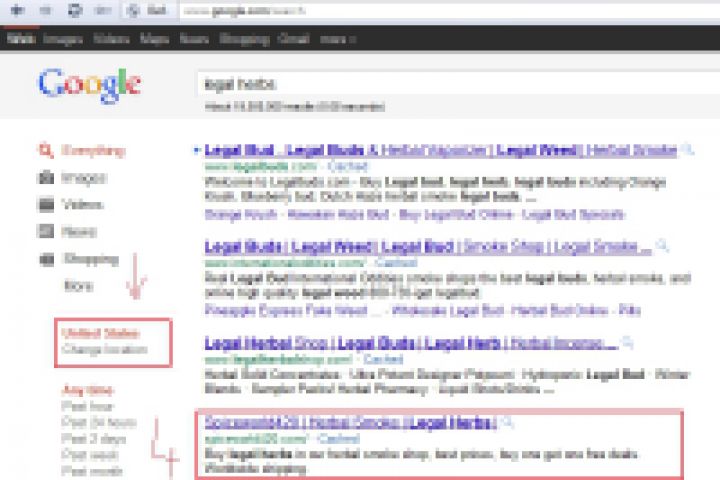
Task: Select Any time filter in the sidebar
Action: pos(87,390)
